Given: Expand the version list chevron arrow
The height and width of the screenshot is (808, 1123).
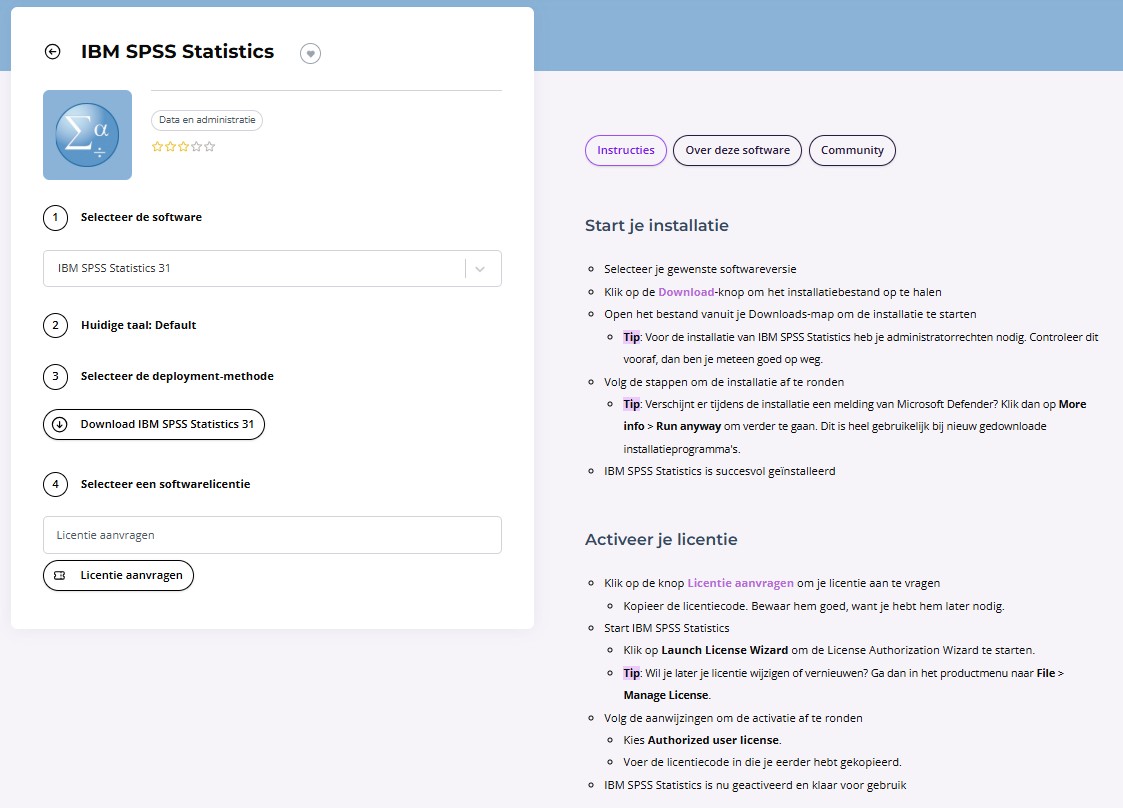Looking at the screenshot, I should tap(480, 269).
